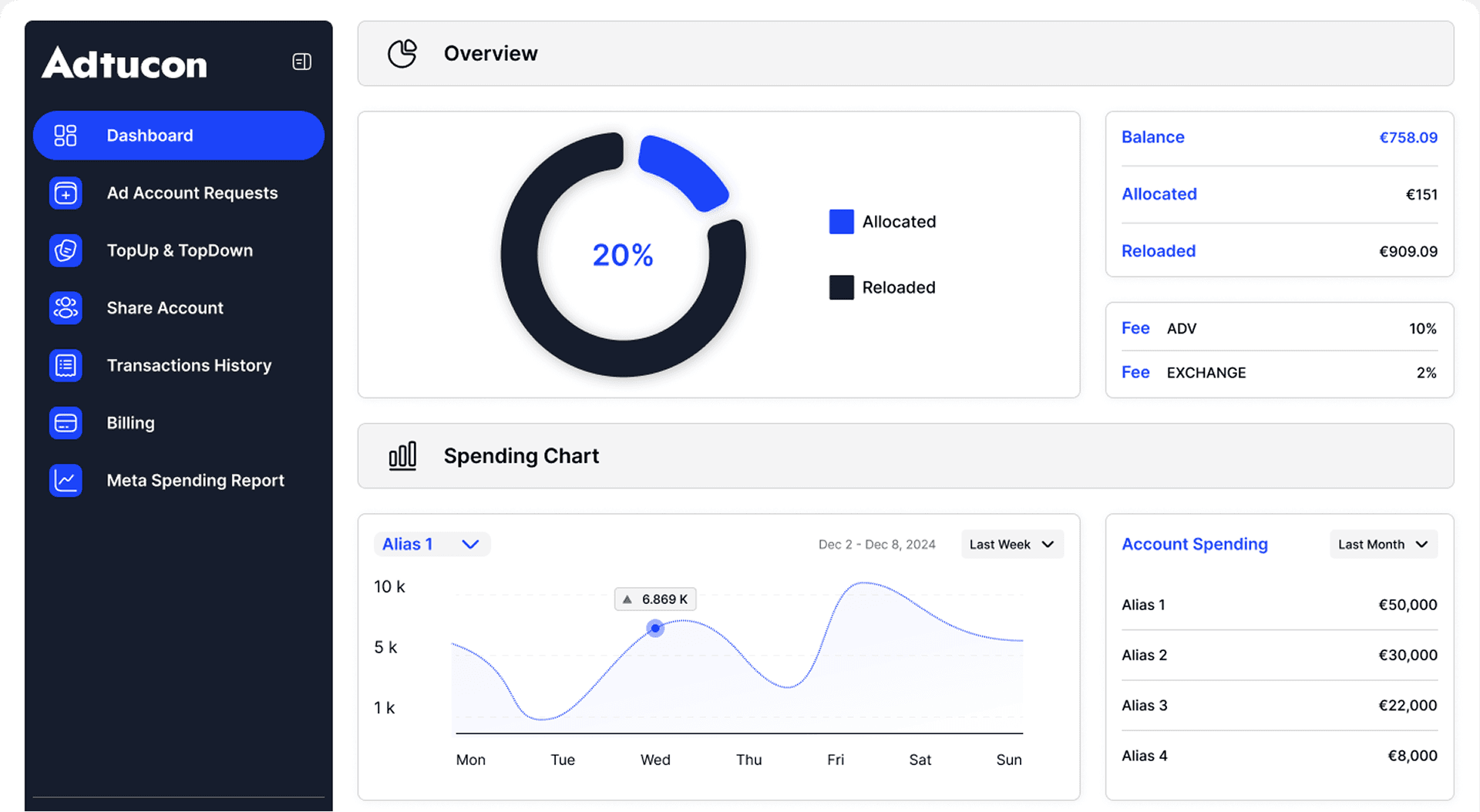This screenshot has height=812, width=1480.
Task: Click the Share Account people icon
Action: point(66,308)
